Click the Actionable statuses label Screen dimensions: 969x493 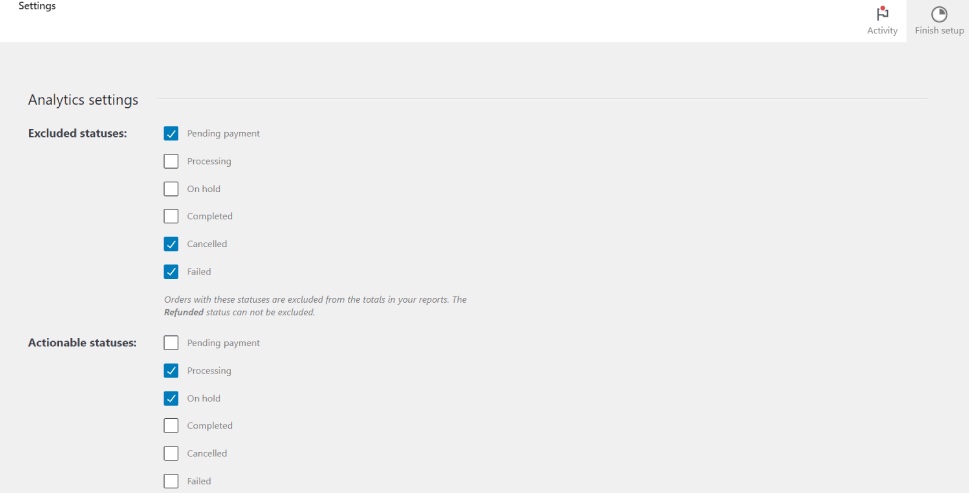pos(82,343)
